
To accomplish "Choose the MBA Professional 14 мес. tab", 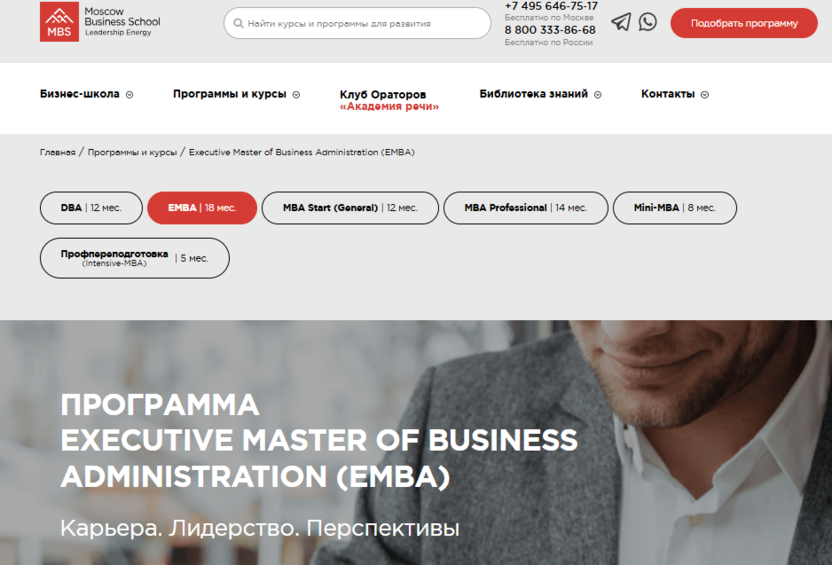I will coord(526,208).
